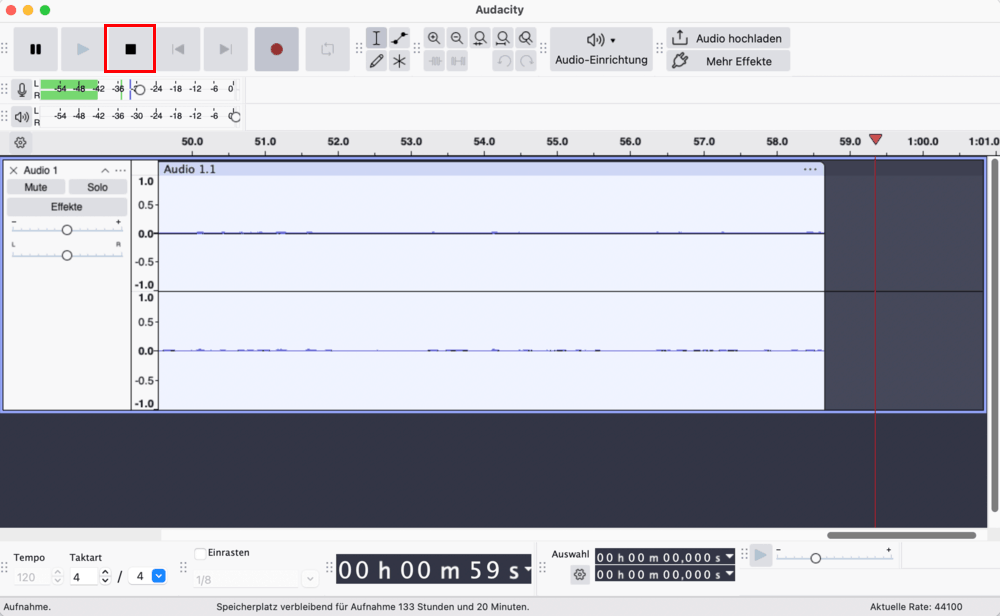Viewport: 1000px width, 616px height.
Task: Click the horizontal scrollbar thumb
Action: [901, 535]
